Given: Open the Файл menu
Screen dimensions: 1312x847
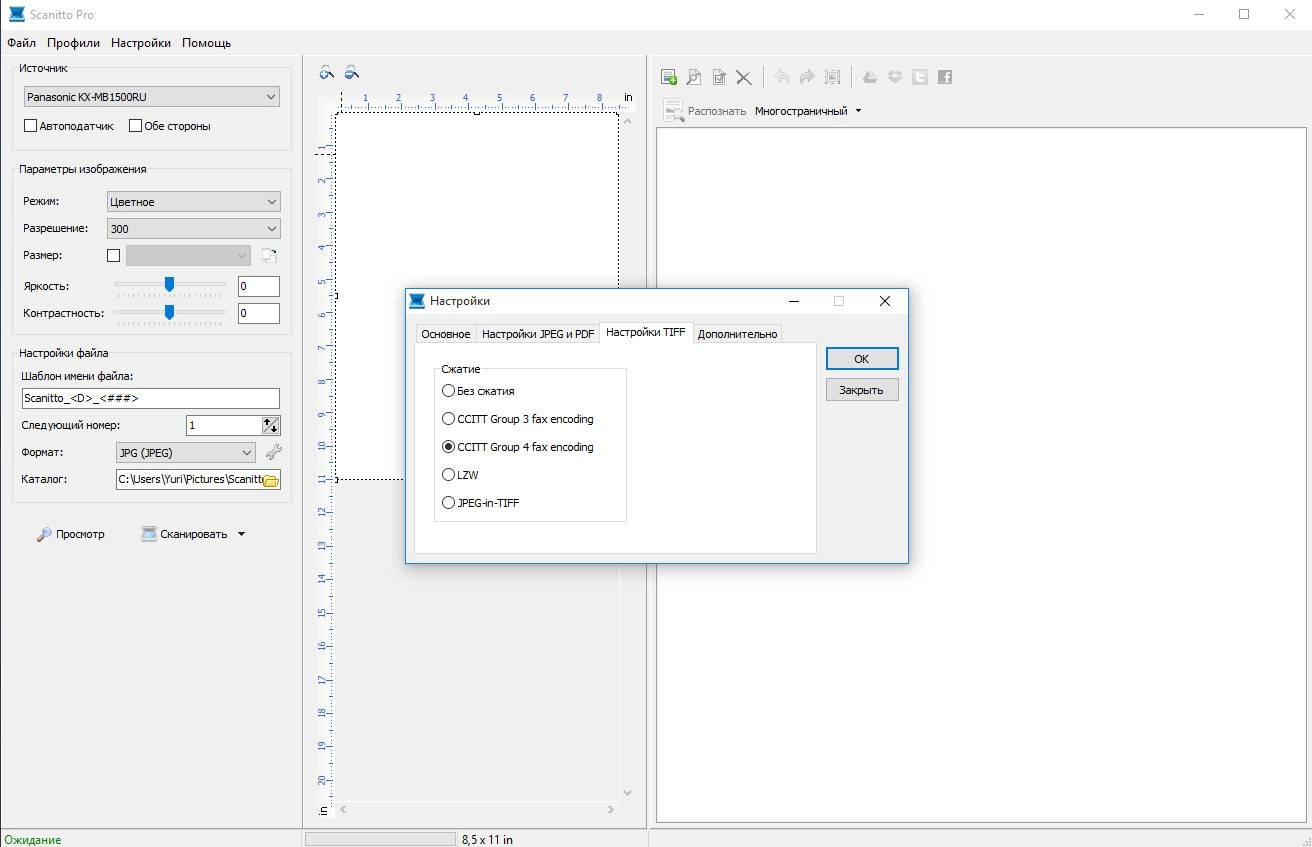Looking at the screenshot, I should coord(21,43).
